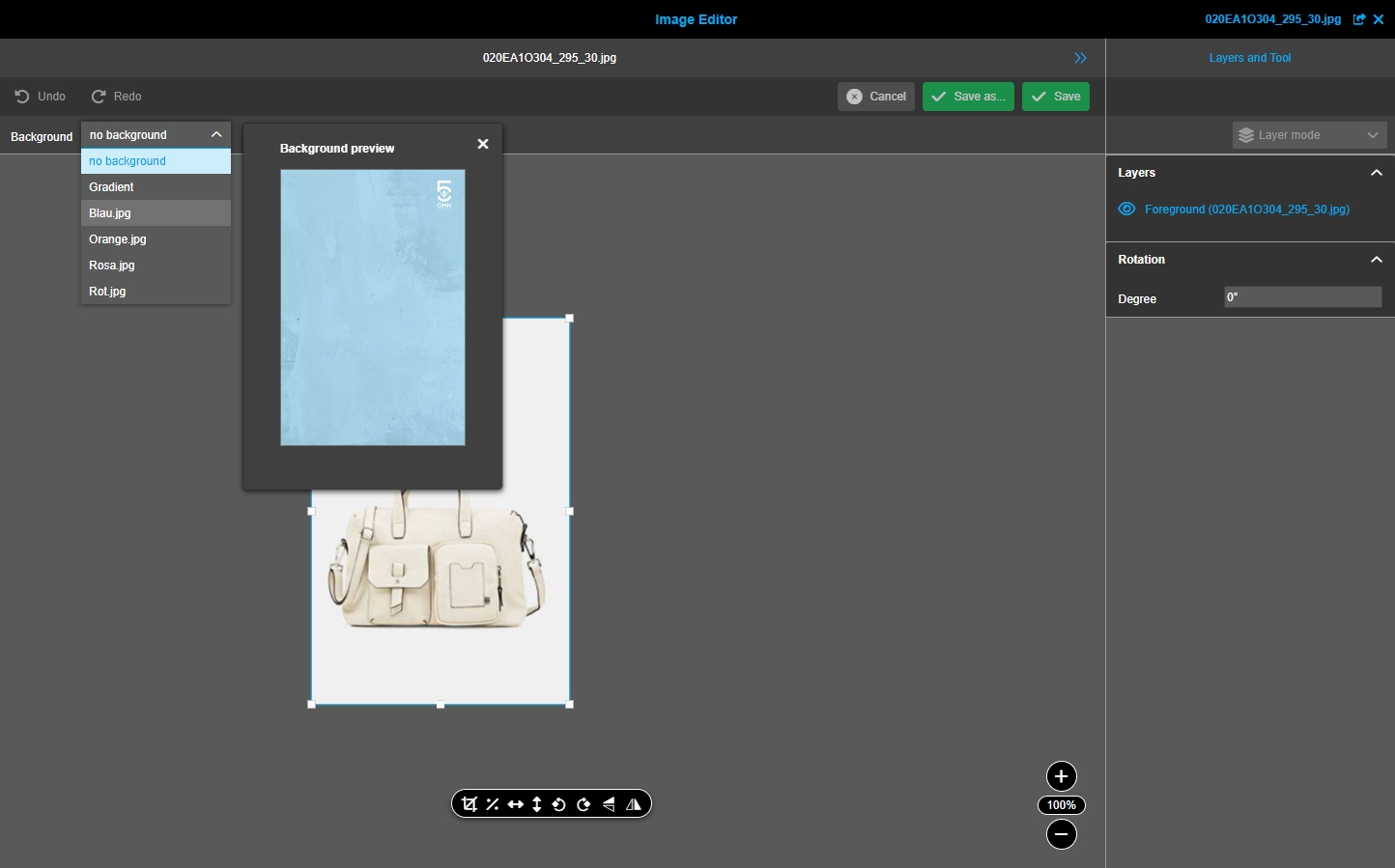Click the percent scale tool icon
This screenshot has height=868, width=1395.
493,804
